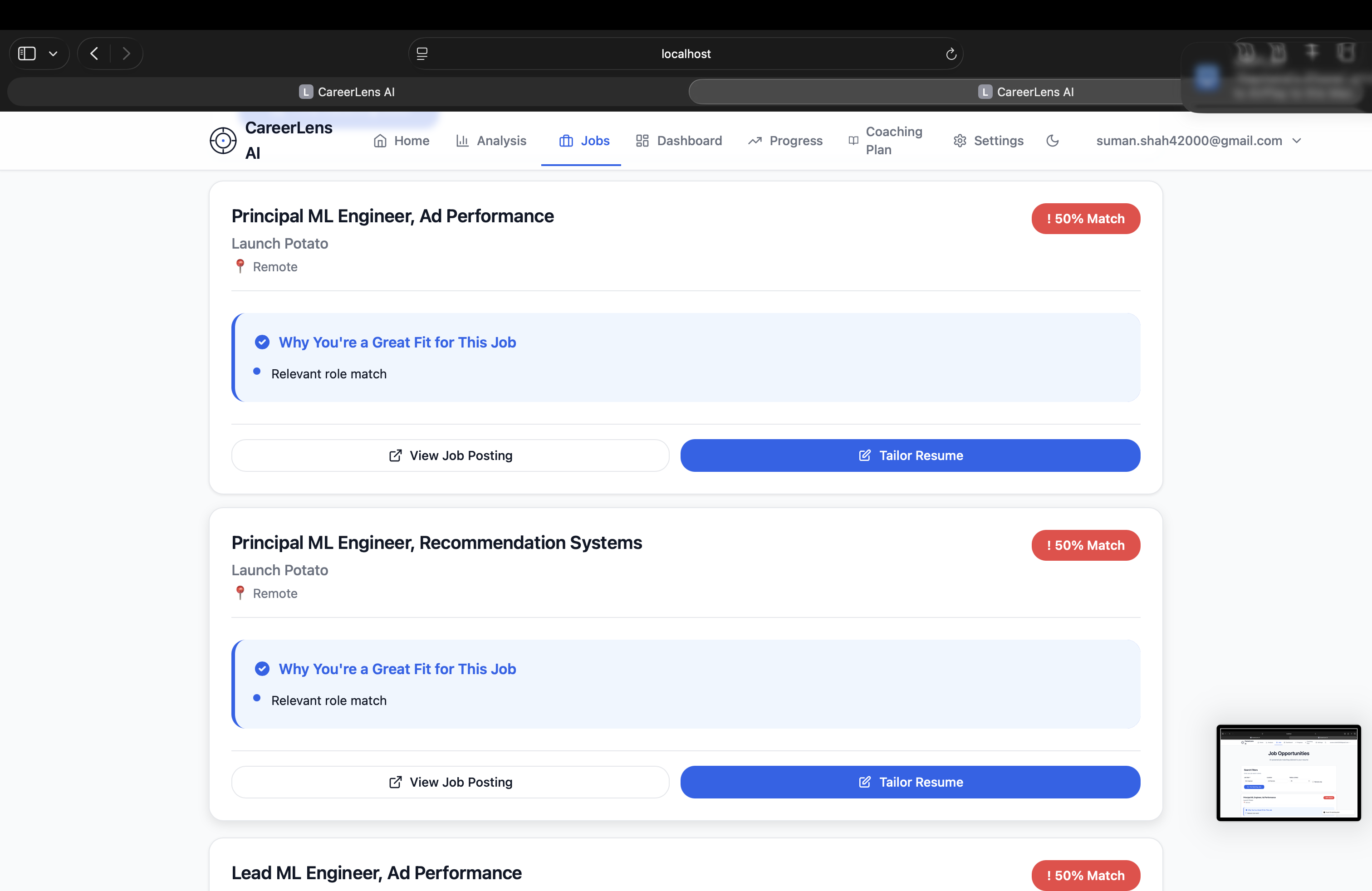Tailor Resume for the Ad Performance job

910,455
